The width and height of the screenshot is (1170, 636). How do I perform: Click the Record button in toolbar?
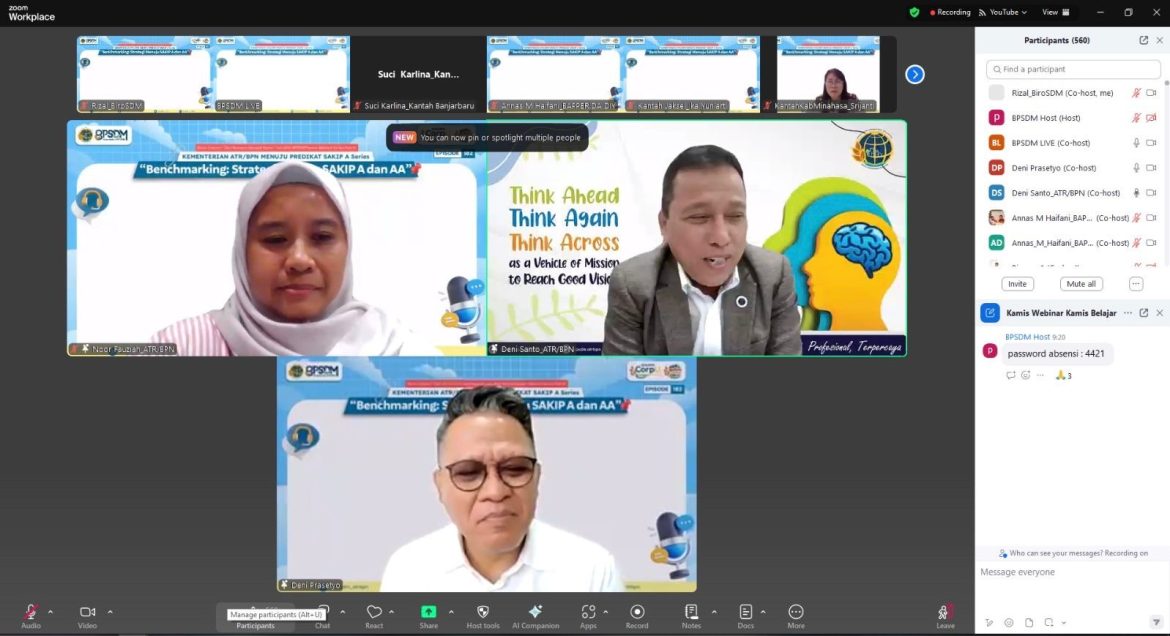(x=636, y=616)
